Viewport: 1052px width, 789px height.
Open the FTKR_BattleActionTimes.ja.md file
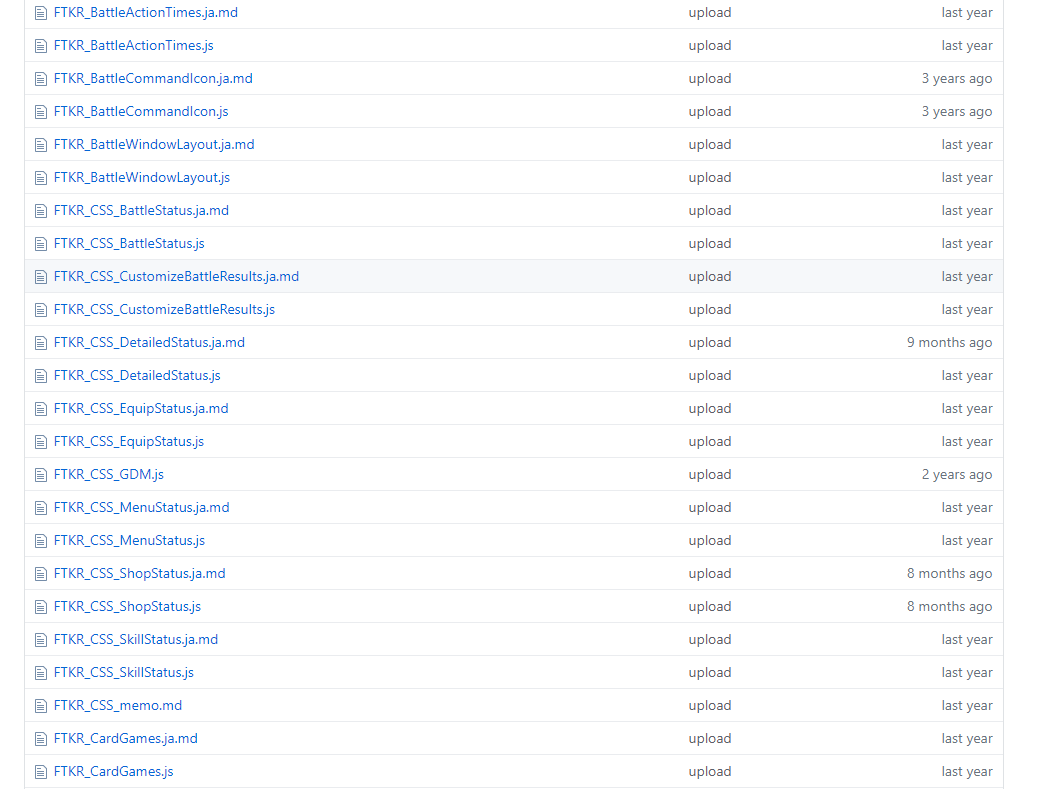coord(146,13)
